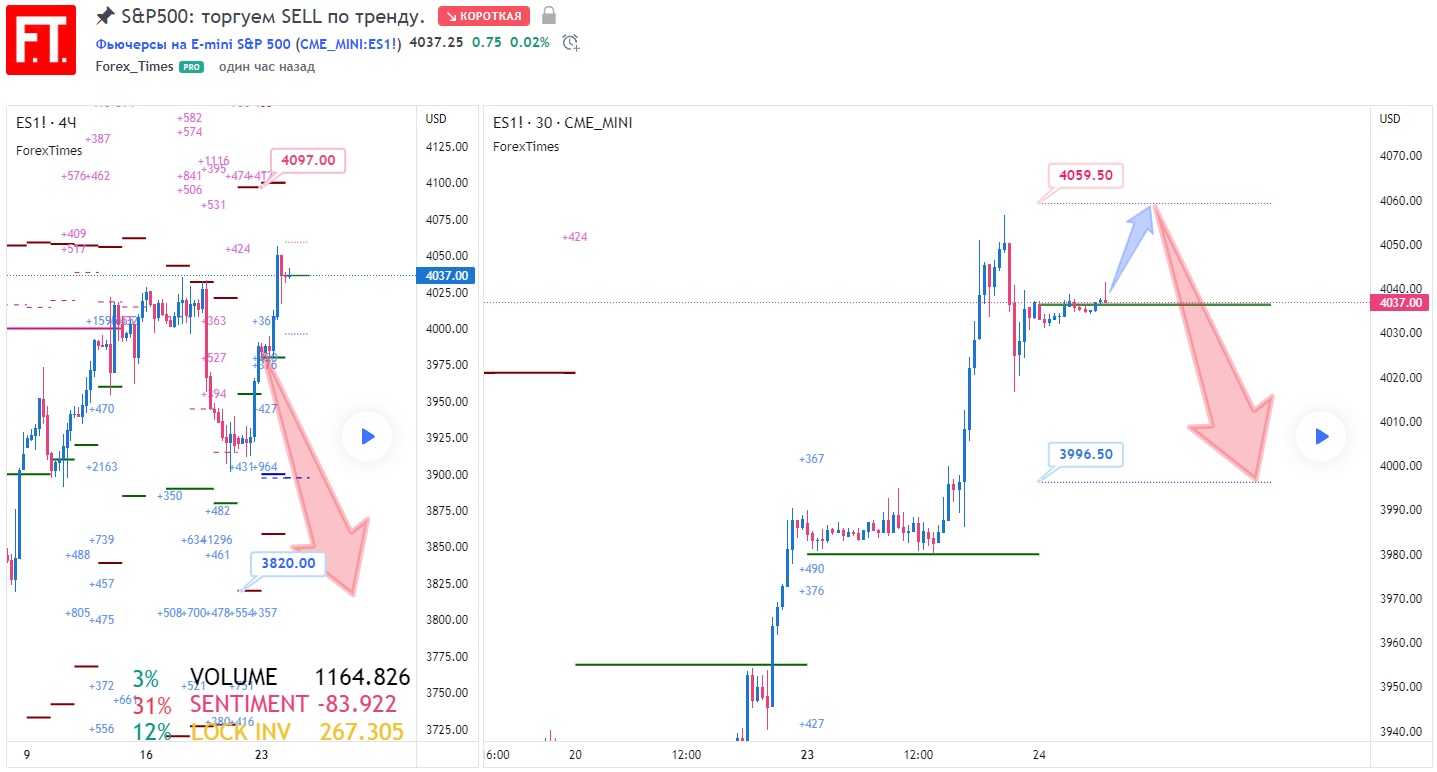Play the left 4H chart idea
Image resolution: width=1437 pixels, height=772 pixels.
pyautogui.click(x=366, y=436)
